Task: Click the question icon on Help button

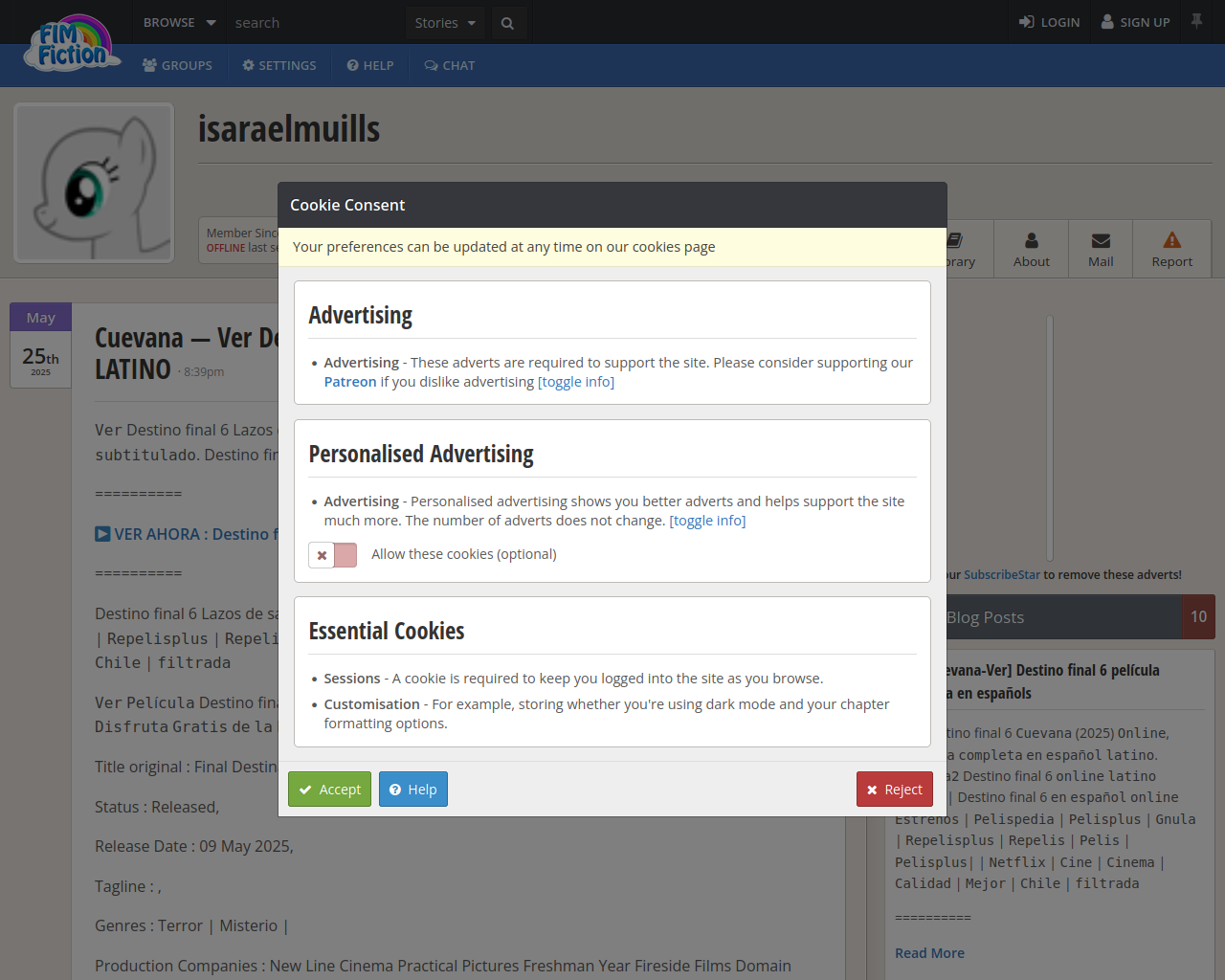Action: [x=395, y=790]
